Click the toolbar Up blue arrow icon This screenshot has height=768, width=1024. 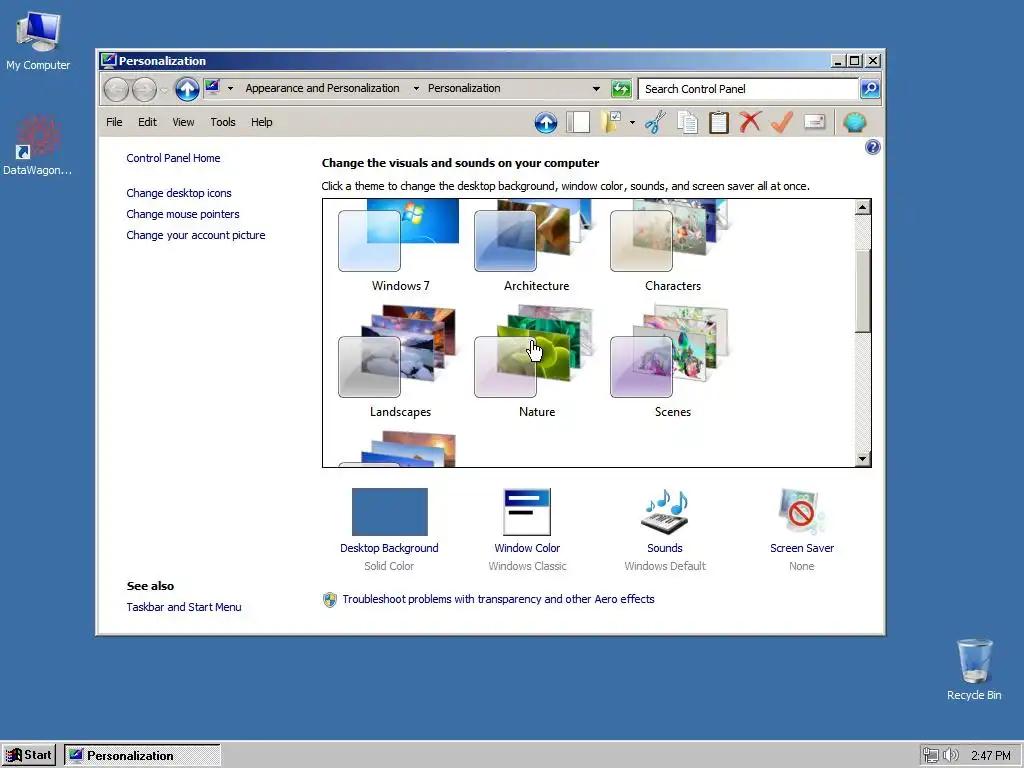(x=546, y=122)
